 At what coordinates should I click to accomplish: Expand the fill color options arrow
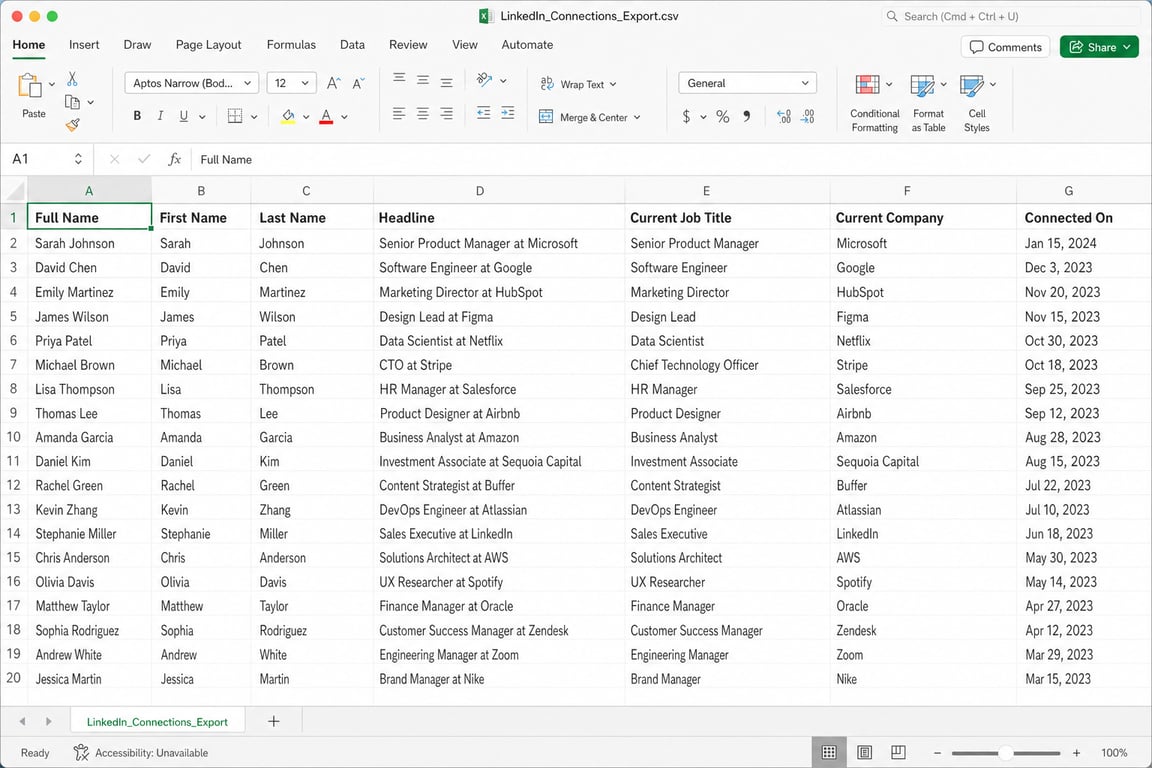(306, 117)
